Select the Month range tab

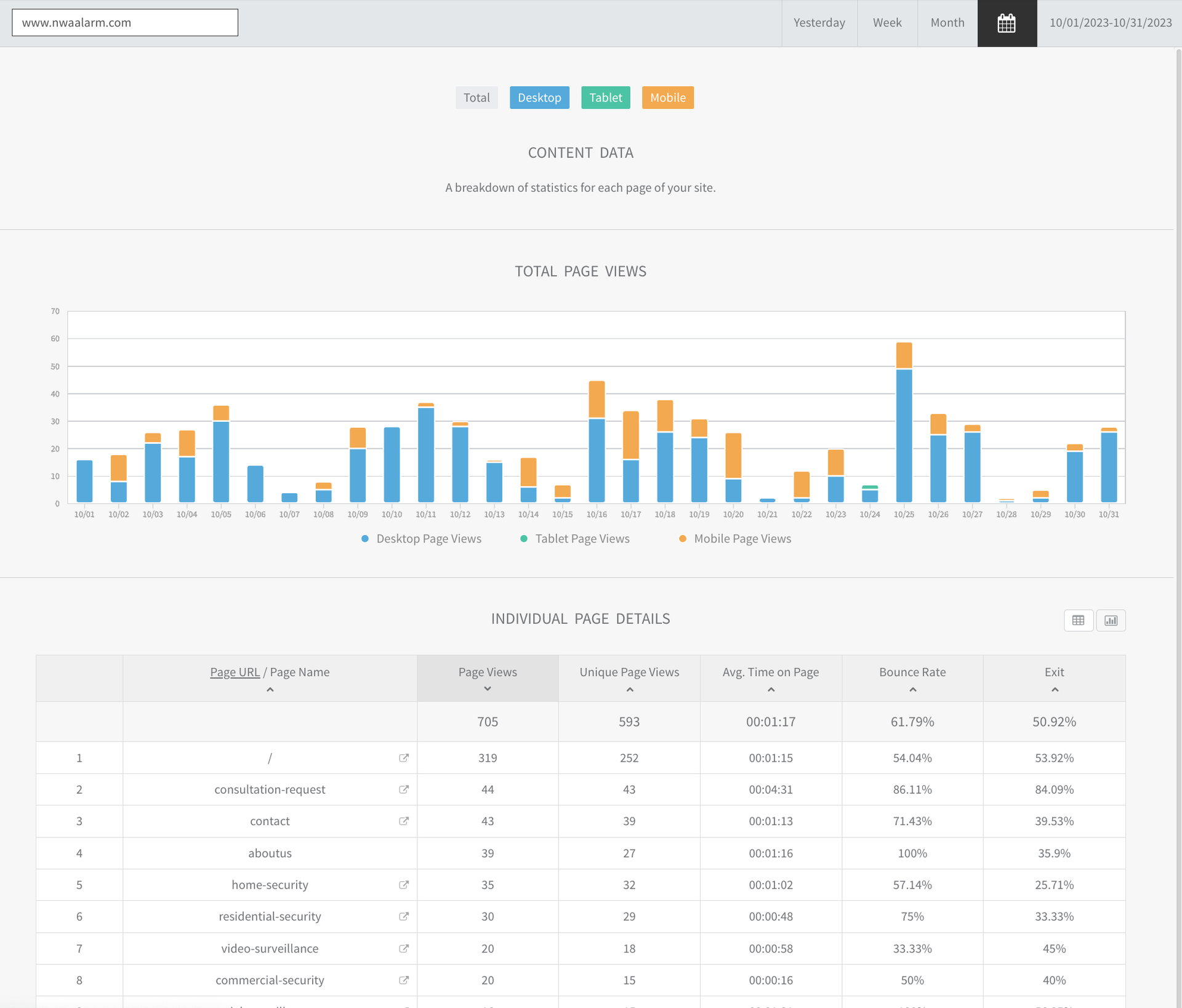pyautogui.click(x=947, y=23)
